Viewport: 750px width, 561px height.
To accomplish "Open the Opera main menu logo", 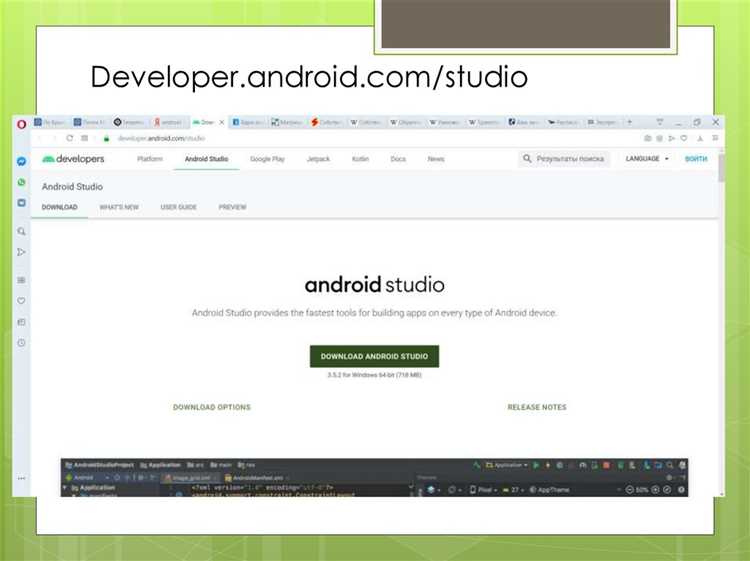I will click(x=22, y=124).
